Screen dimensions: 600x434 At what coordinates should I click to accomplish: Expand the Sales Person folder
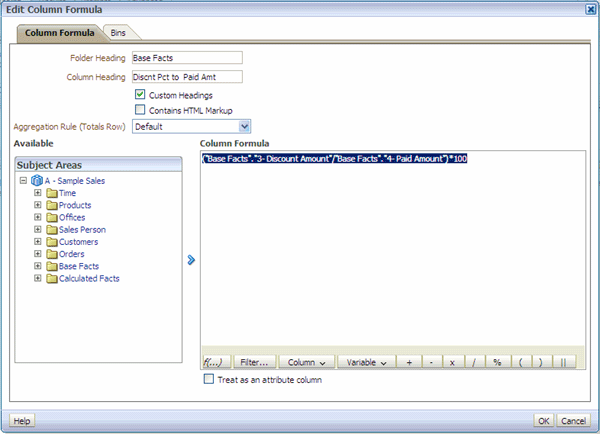pyautogui.click(x=38, y=229)
